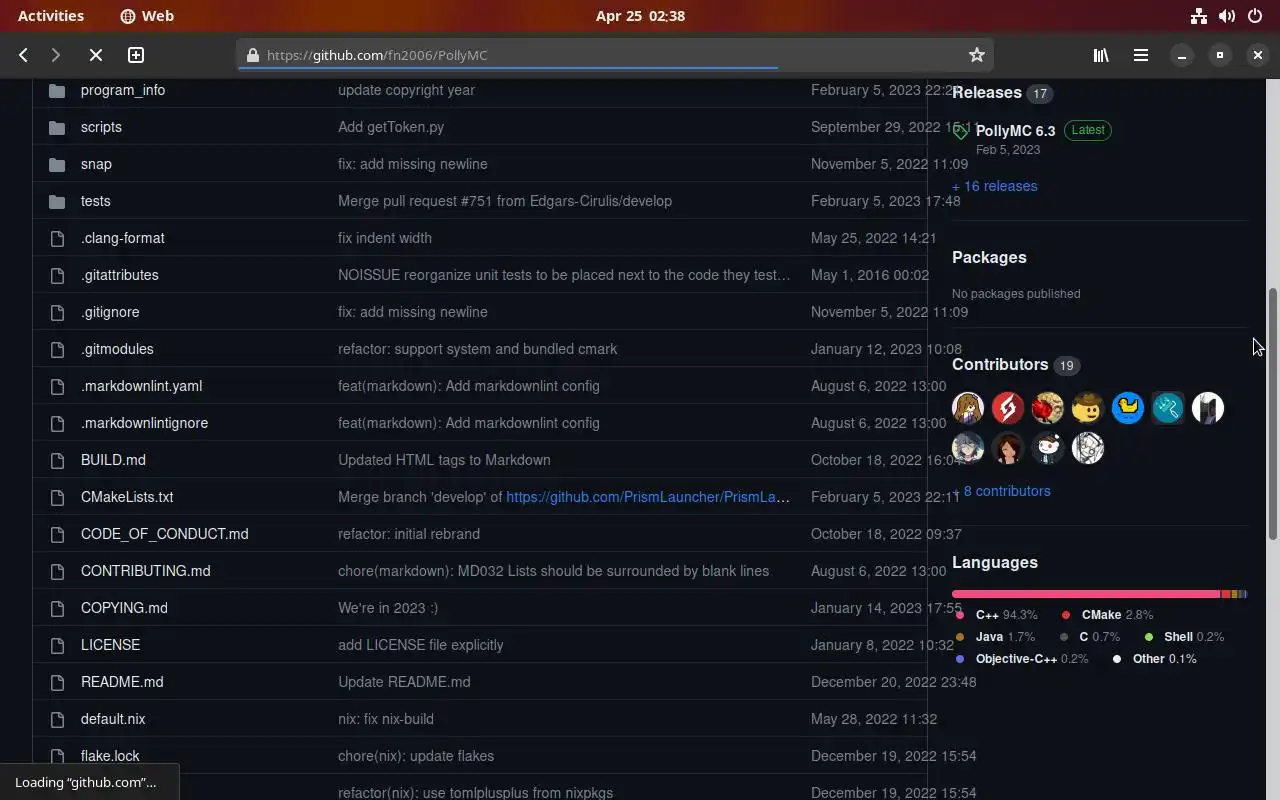This screenshot has height=800, width=1280.
Task: View the '+ 8 contributors' link
Action: pyautogui.click(x=1001, y=491)
